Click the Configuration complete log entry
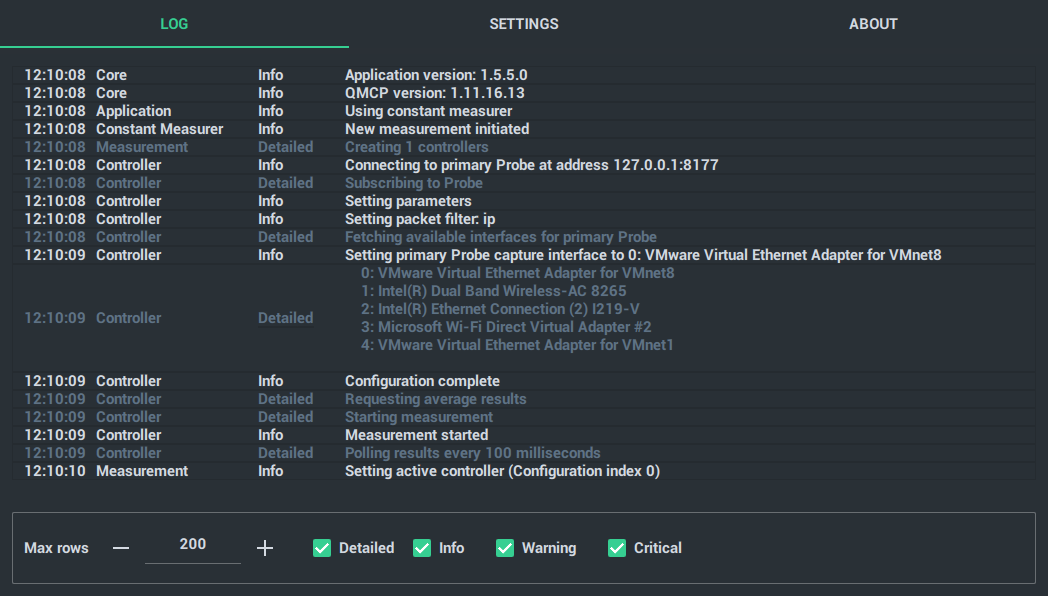This screenshot has height=596, width=1048. click(x=524, y=381)
